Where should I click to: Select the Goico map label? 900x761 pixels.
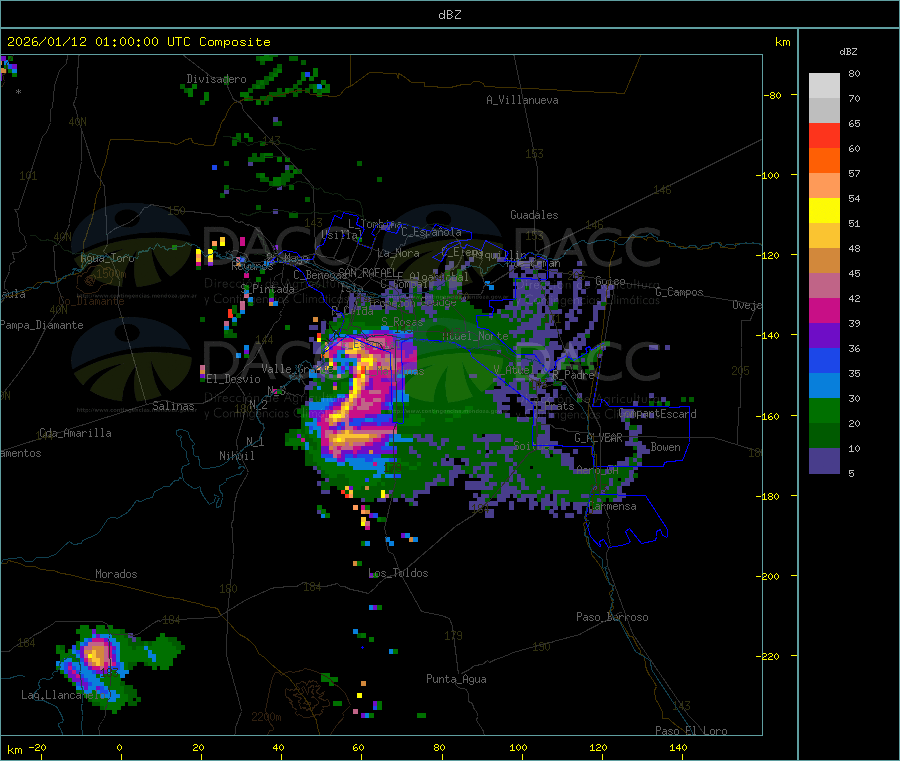pyautogui.click(x=610, y=281)
